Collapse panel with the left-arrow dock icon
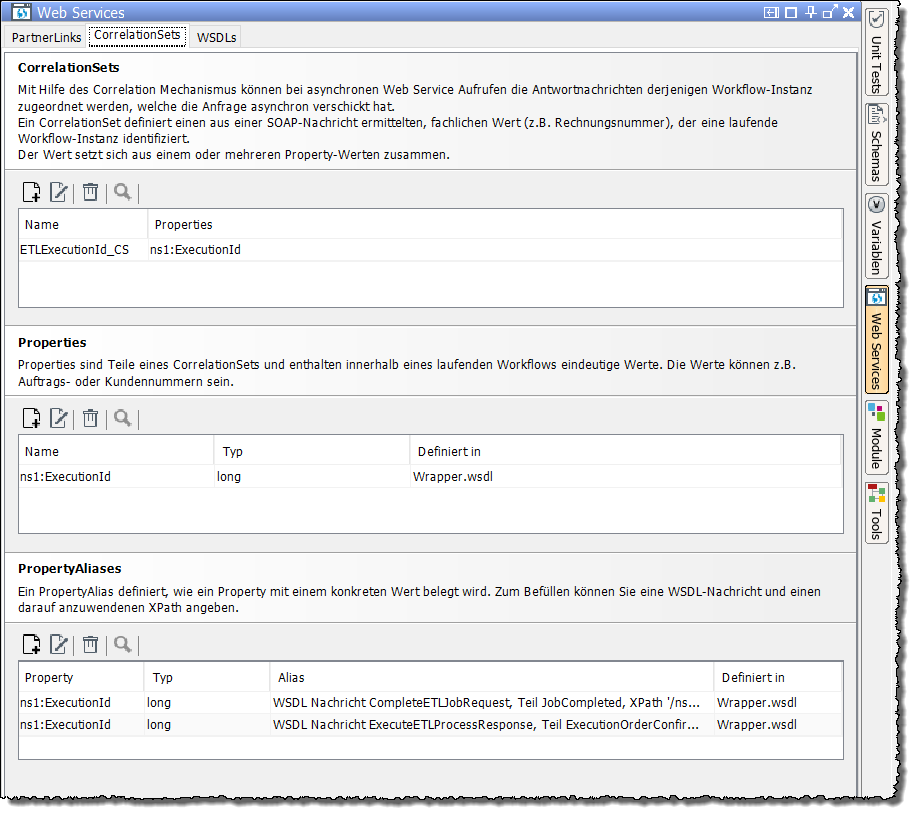The width and height of the screenshot is (917, 817). [771, 13]
